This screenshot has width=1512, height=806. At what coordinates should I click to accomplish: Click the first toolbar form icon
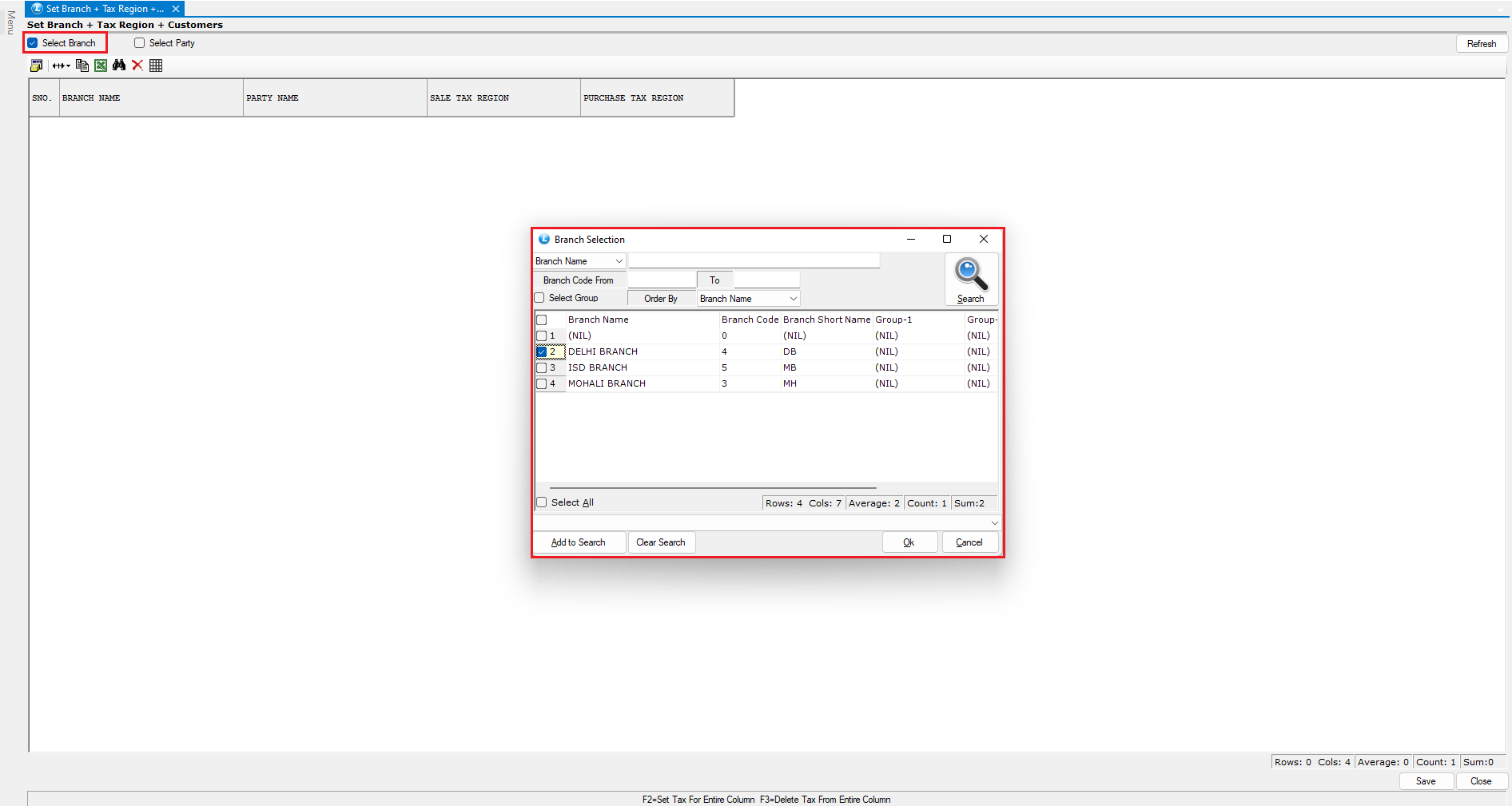point(37,66)
